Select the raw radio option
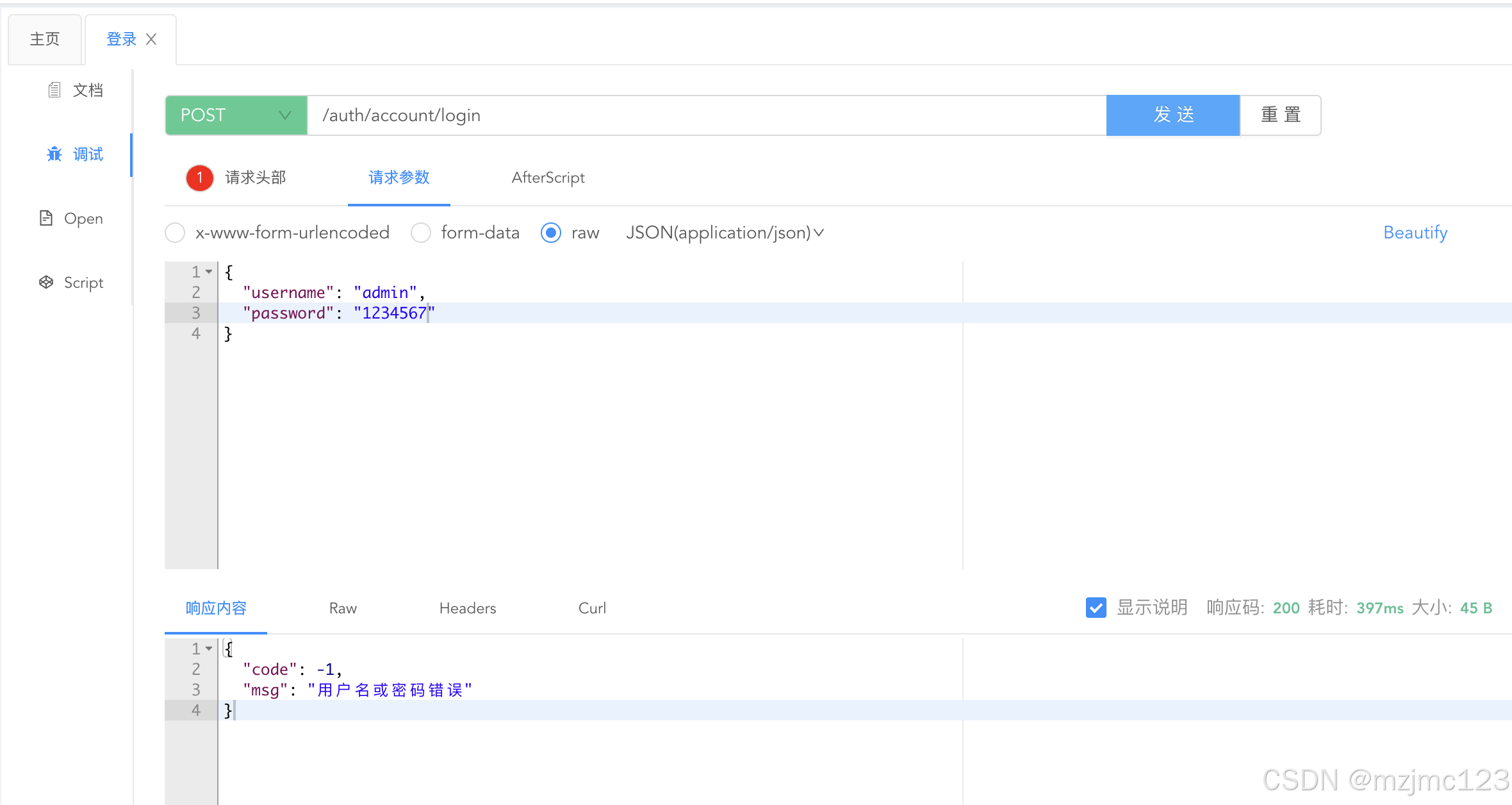This screenshot has width=1512, height=805. point(551,233)
